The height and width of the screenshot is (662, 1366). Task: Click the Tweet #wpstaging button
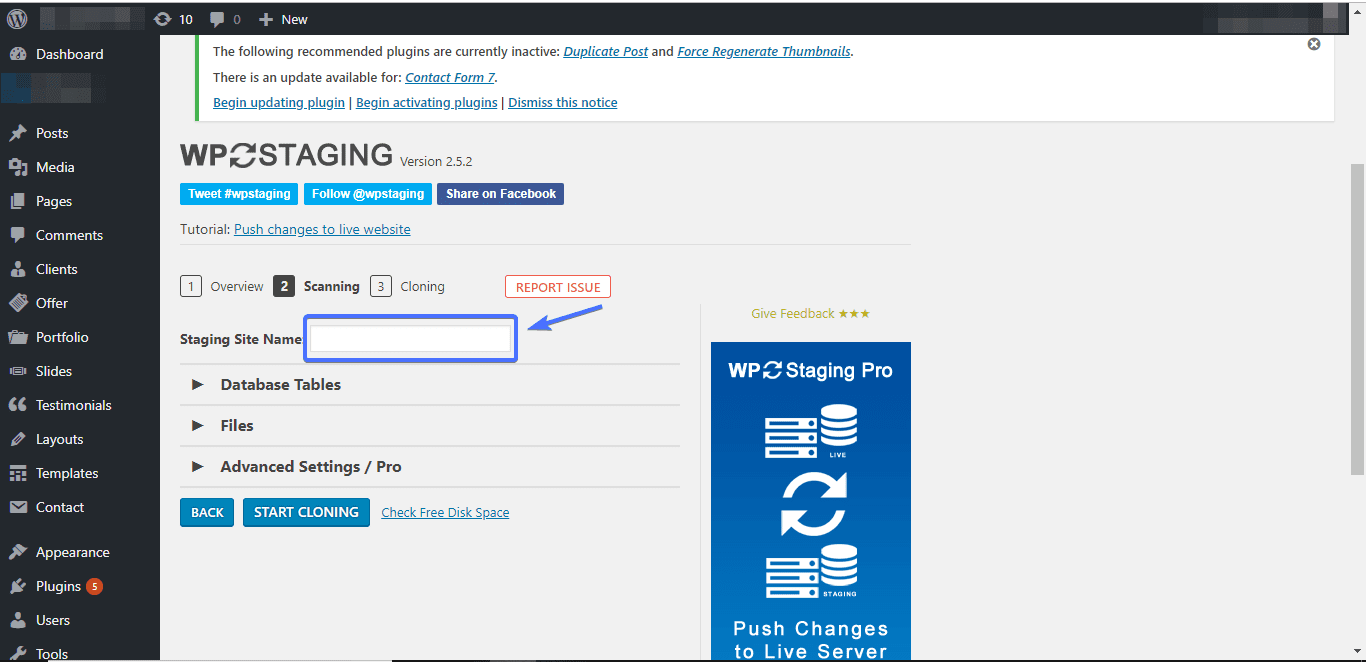pyautogui.click(x=239, y=194)
